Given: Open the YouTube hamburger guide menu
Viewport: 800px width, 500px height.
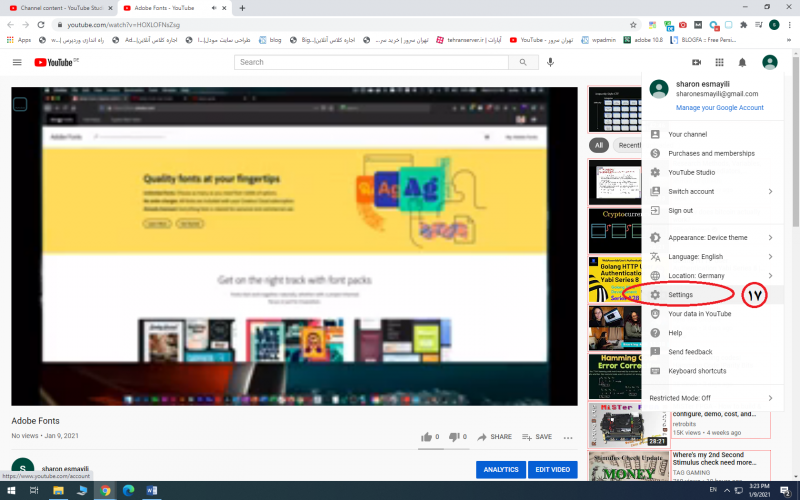Looking at the screenshot, I should (17, 62).
